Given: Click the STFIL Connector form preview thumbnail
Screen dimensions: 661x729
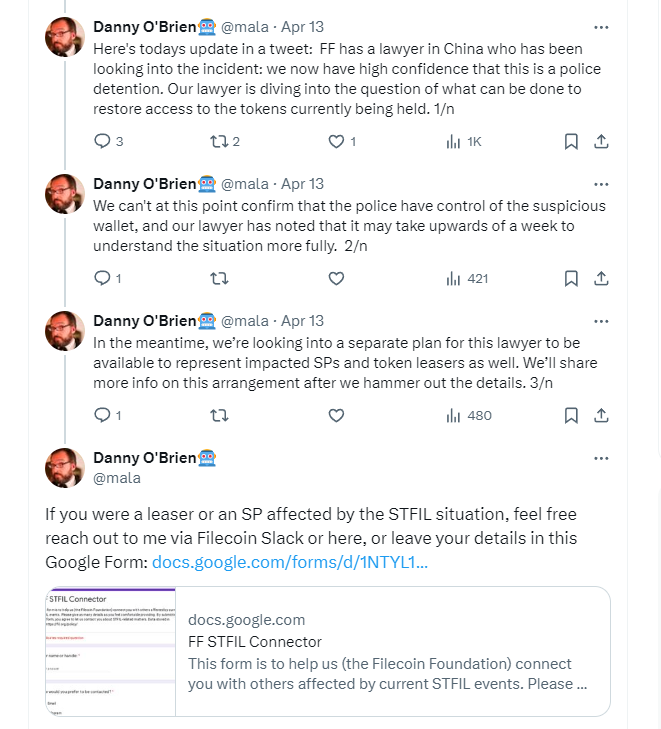Looking at the screenshot, I should click(x=111, y=651).
